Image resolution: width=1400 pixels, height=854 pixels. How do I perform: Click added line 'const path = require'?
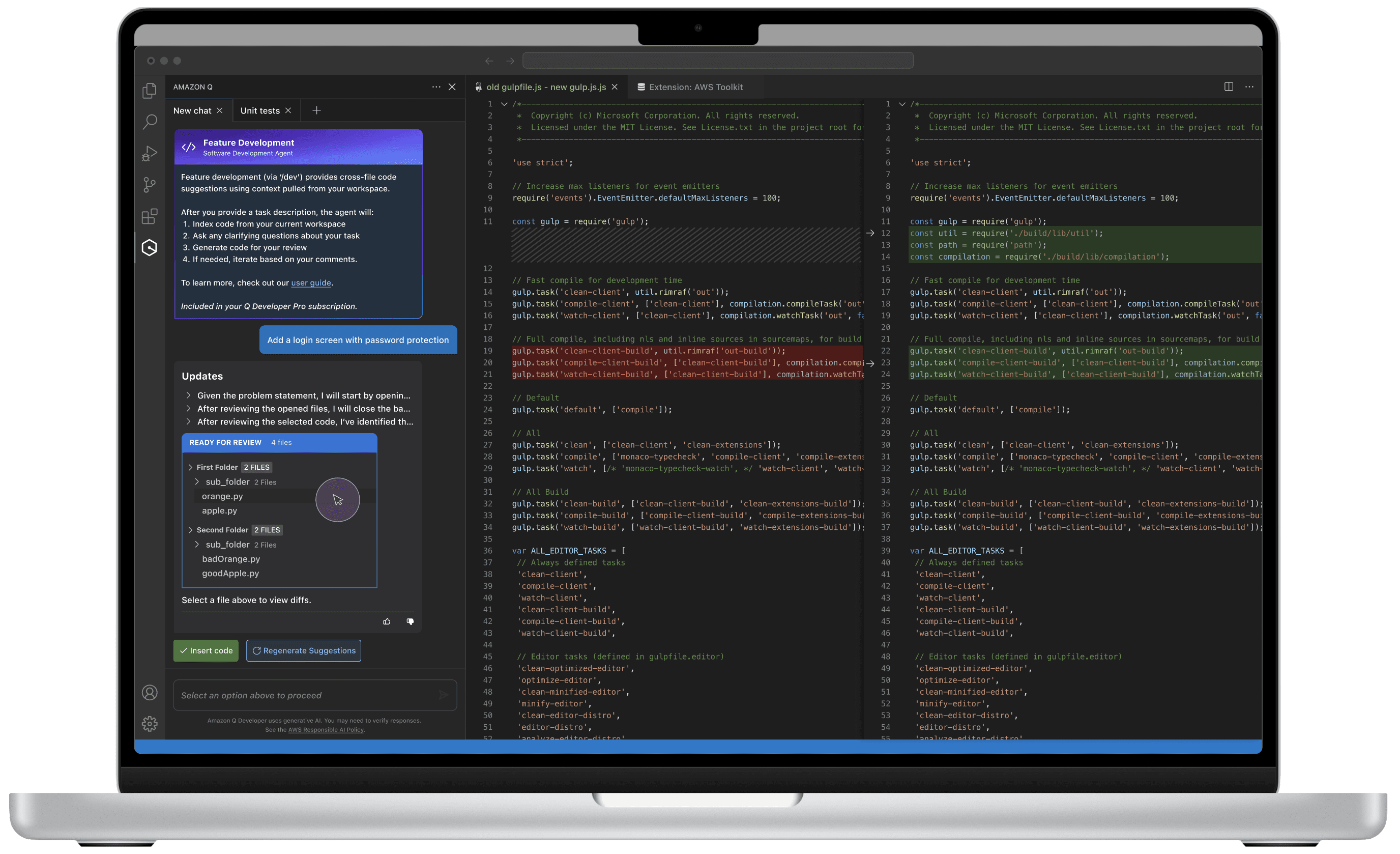click(978, 245)
